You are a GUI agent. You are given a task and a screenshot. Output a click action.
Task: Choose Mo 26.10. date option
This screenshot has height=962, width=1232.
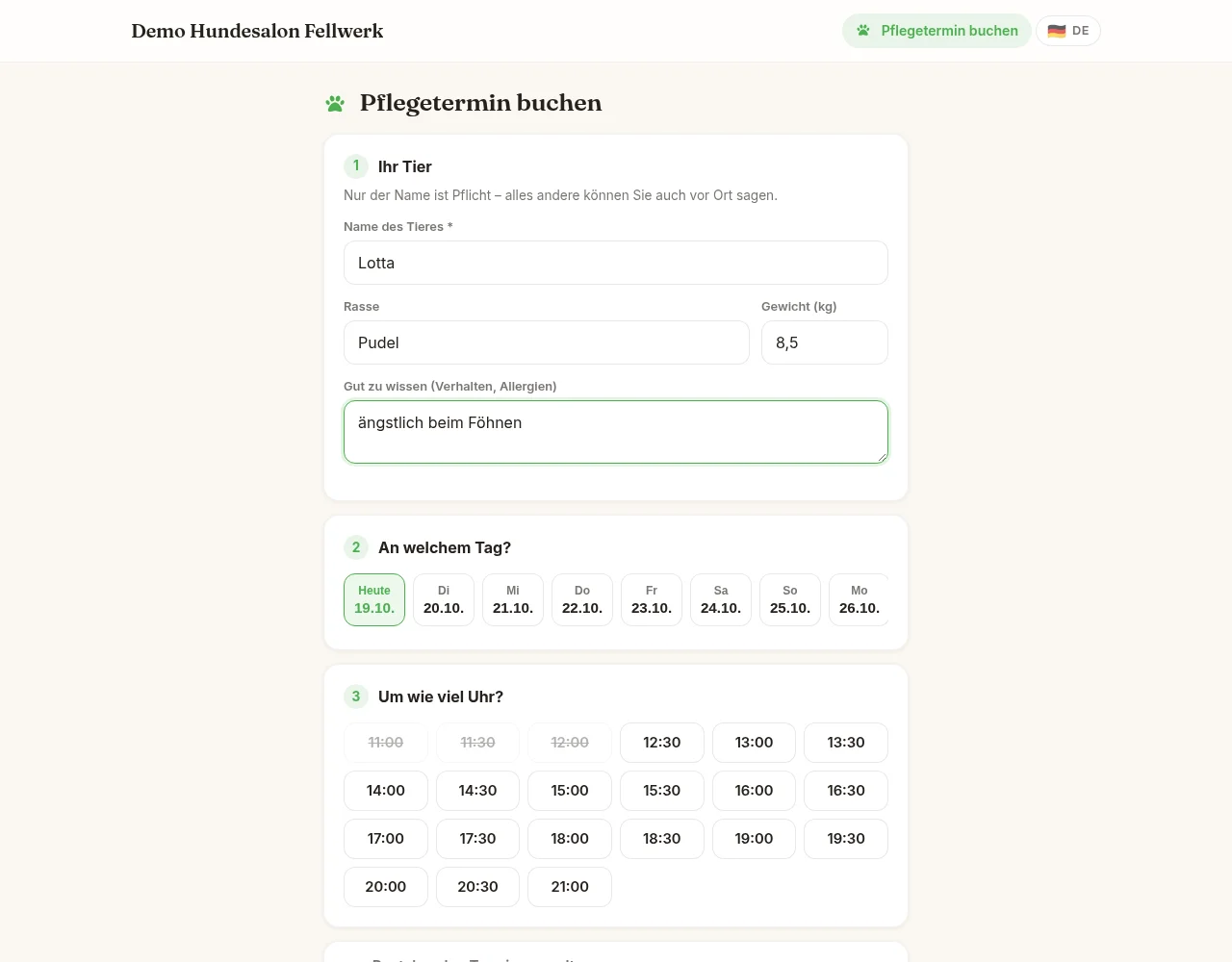click(859, 600)
